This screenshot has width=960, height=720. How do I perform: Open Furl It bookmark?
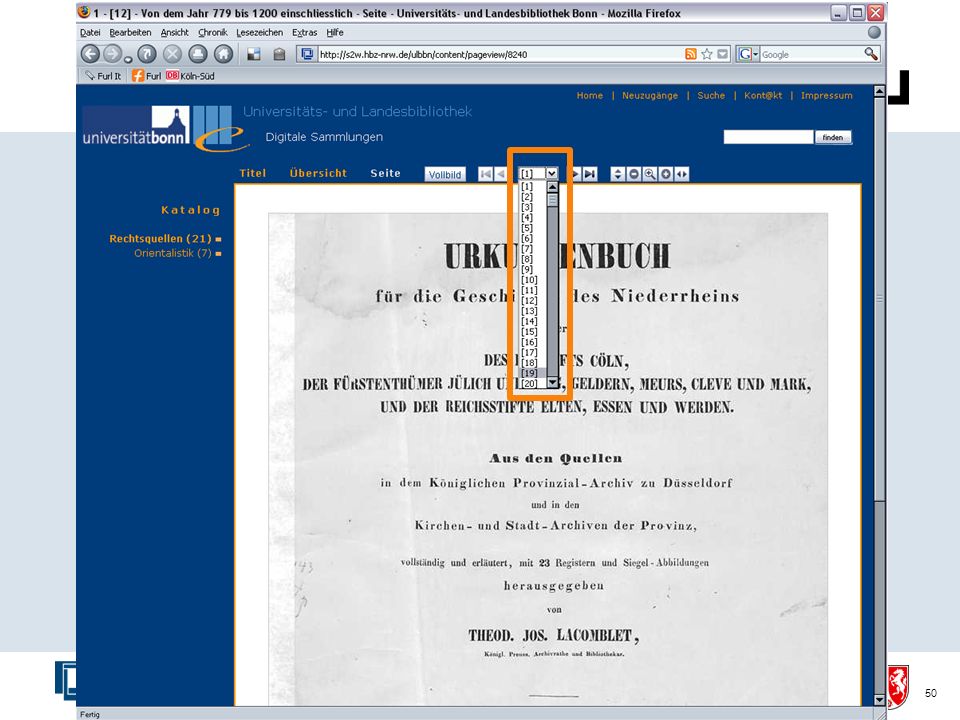pyautogui.click(x=103, y=76)
